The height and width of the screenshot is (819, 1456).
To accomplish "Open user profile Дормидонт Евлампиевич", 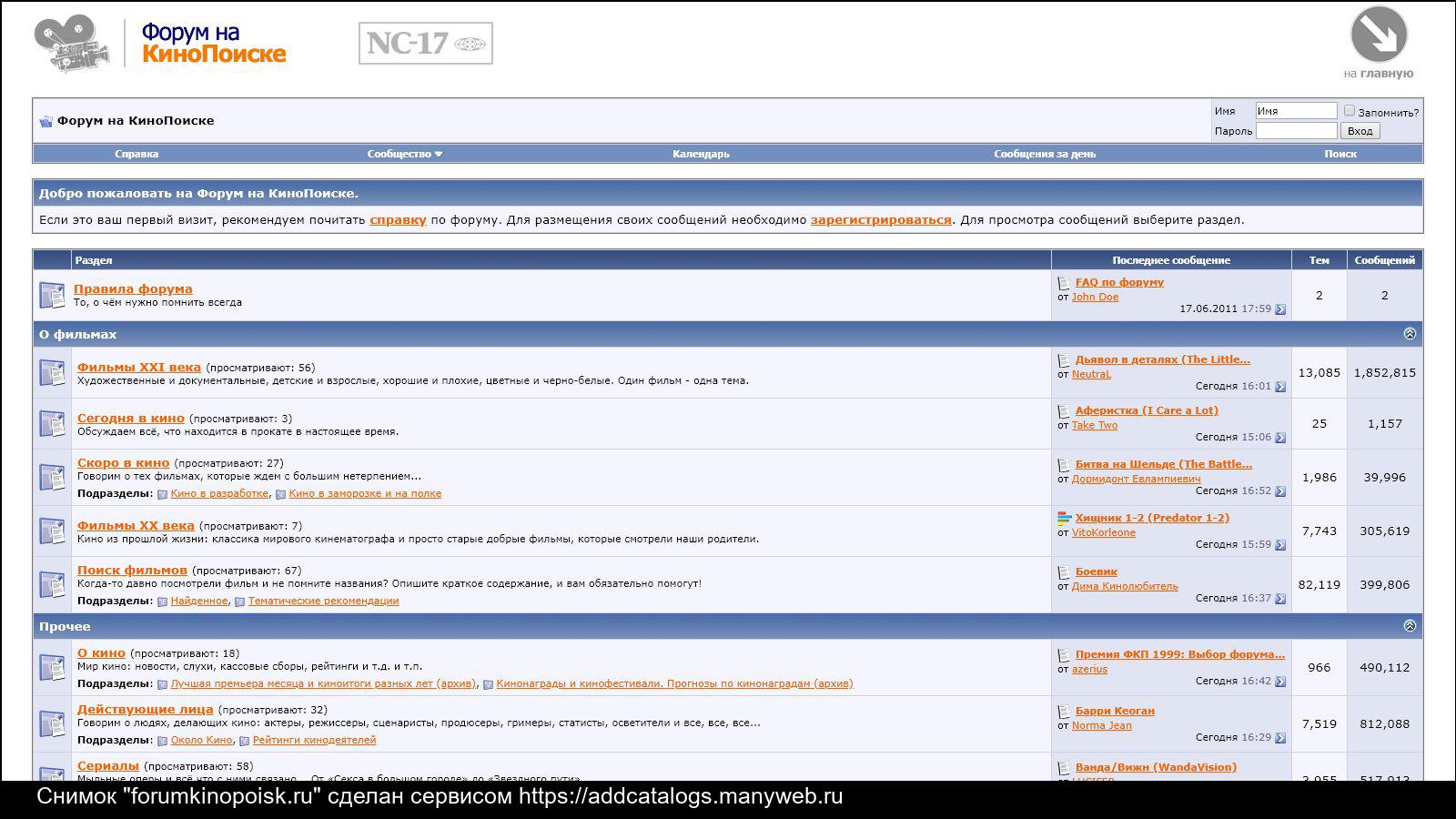I will point(1136,479).
